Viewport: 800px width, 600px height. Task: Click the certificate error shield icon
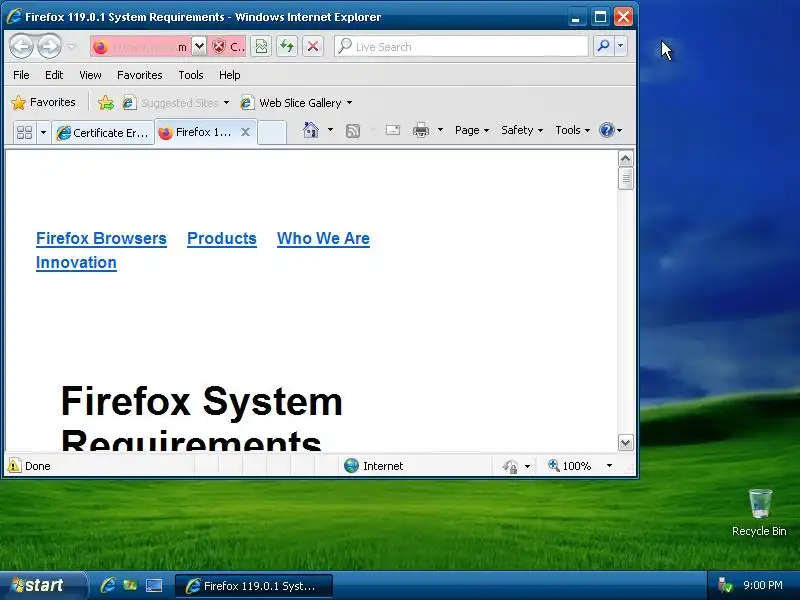pos(219,46)
